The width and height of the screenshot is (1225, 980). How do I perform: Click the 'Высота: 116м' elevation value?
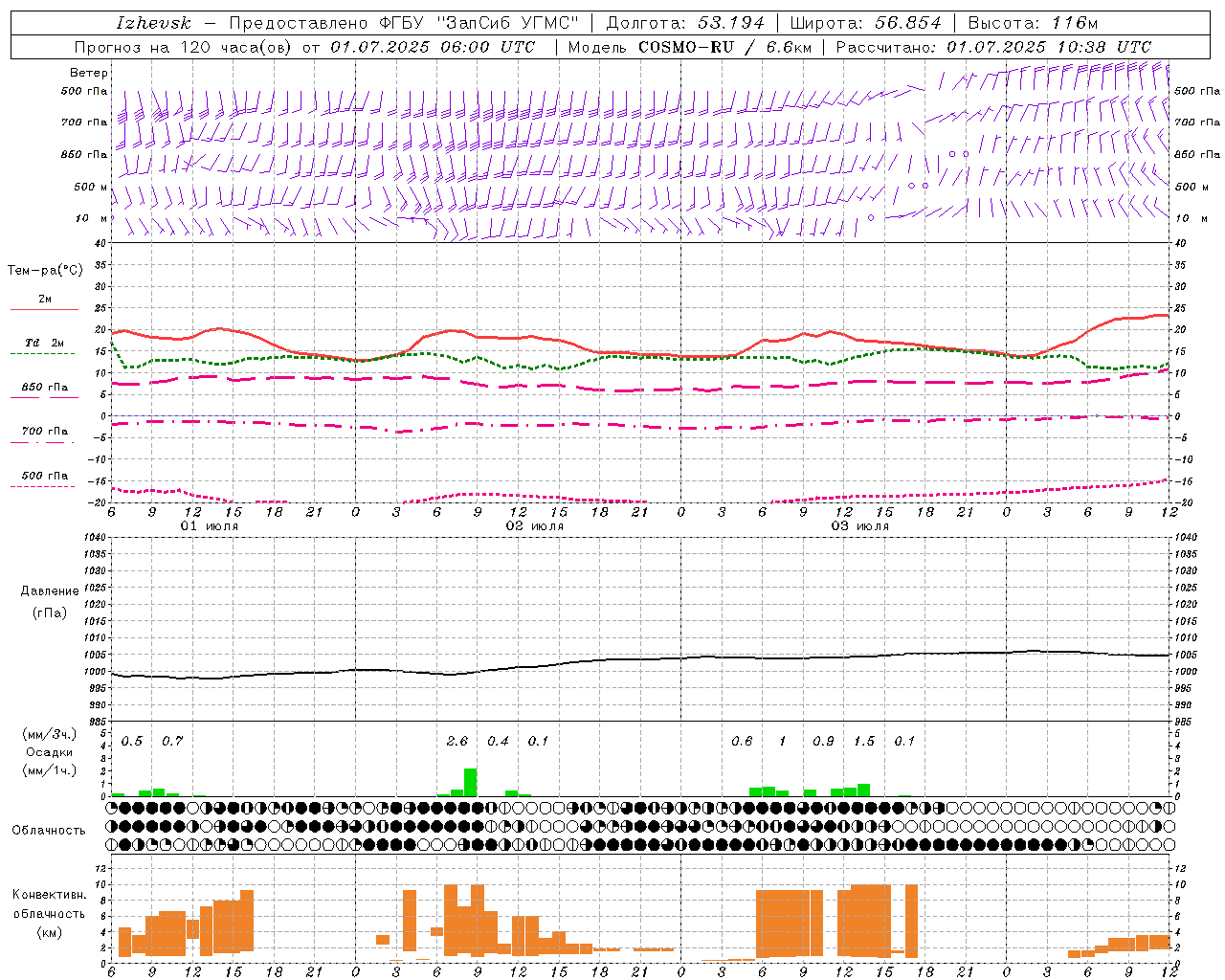1033,23
